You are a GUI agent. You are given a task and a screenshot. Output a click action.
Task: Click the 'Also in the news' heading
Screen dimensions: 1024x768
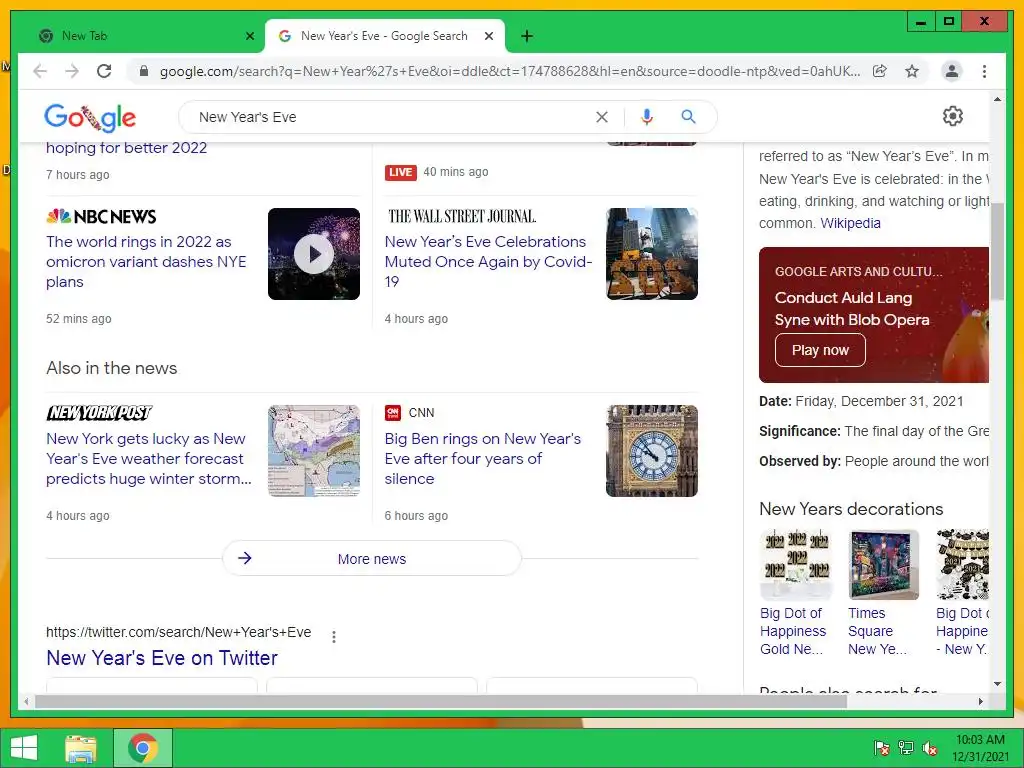(x=112, y=368)
